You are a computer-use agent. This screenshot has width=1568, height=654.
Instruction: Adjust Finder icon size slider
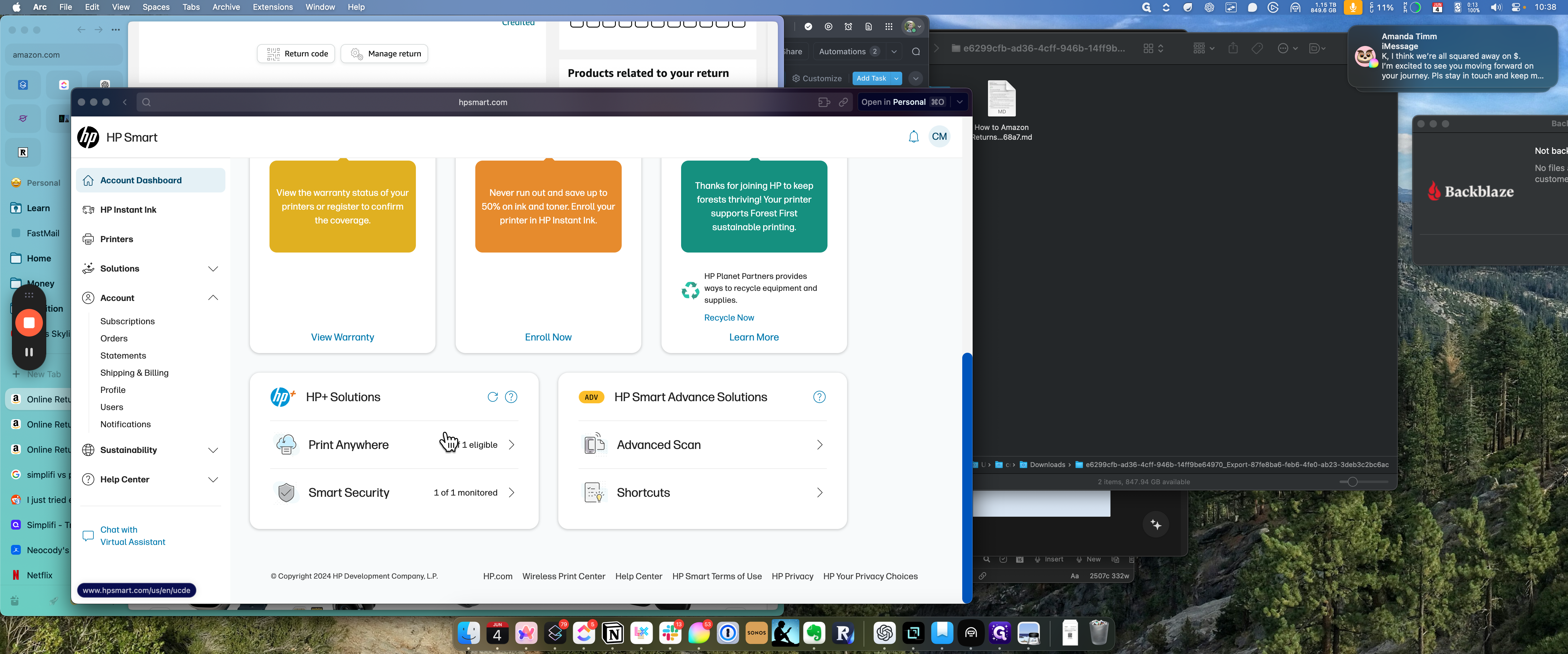[1352, 482]
